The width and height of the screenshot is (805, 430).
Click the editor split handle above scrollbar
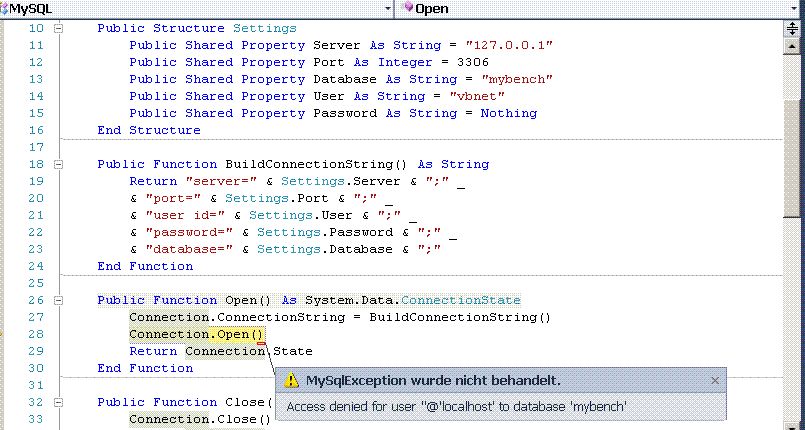[792, 29]
